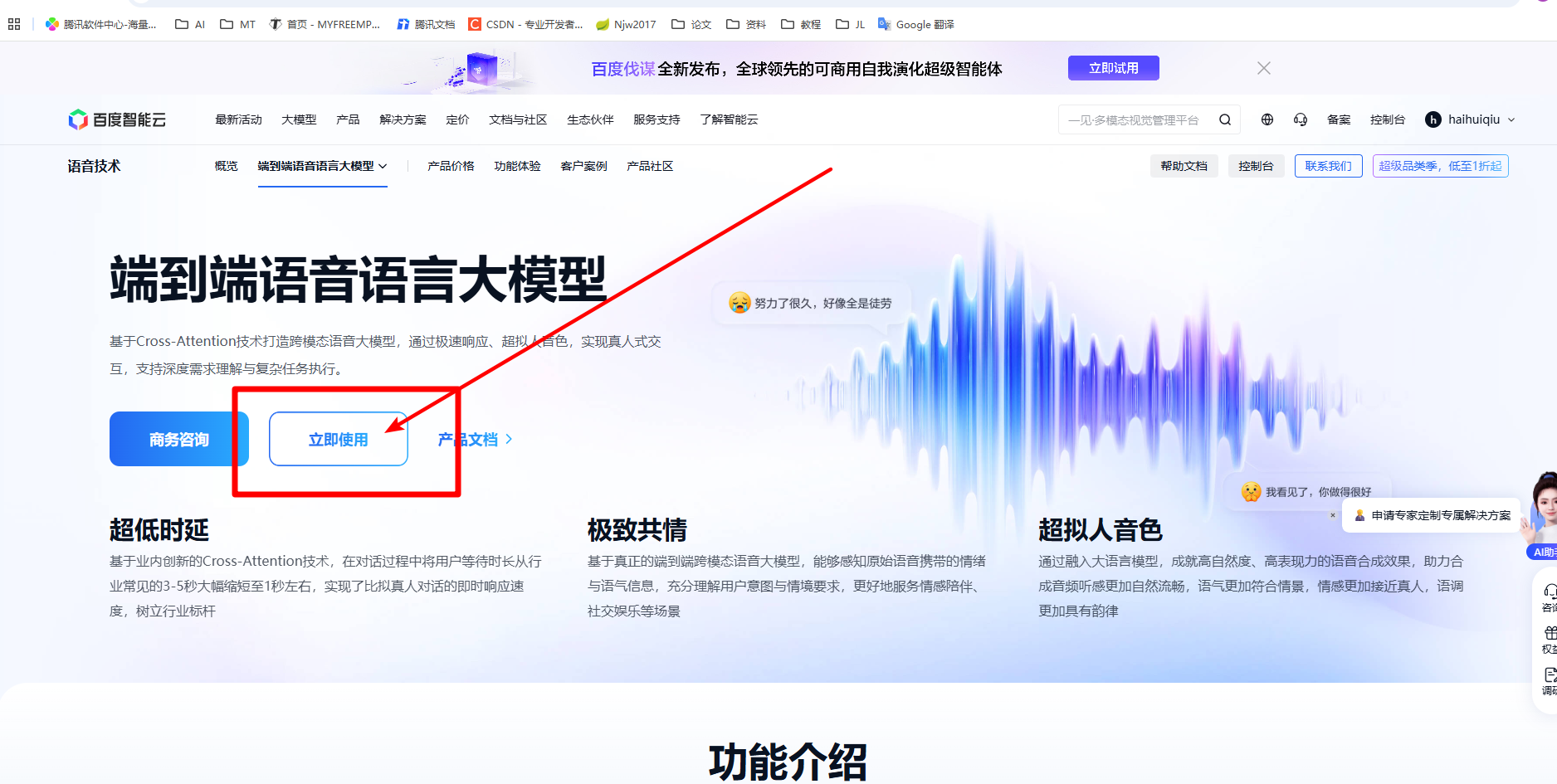1557x784 pixels.
Task: Click the 申请专家定制专属解决方案 tip
Action: click(1433, 515)
